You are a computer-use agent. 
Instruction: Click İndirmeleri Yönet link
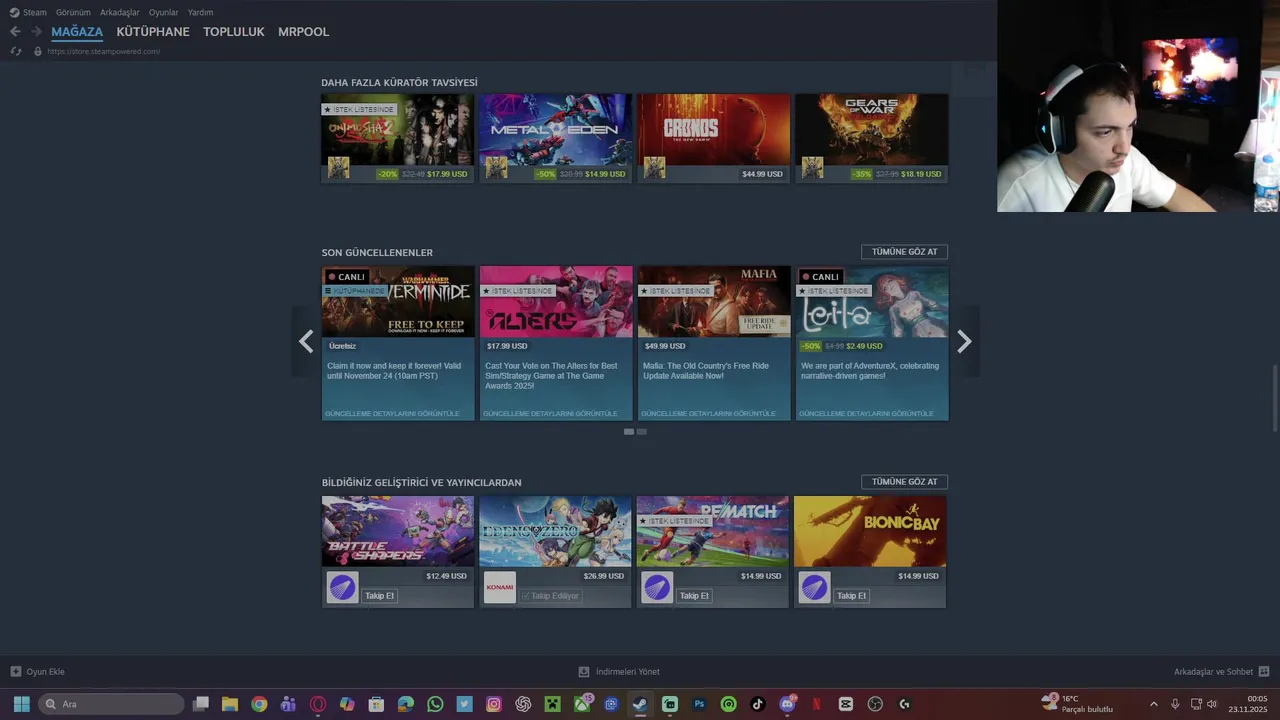coord(628,672)
